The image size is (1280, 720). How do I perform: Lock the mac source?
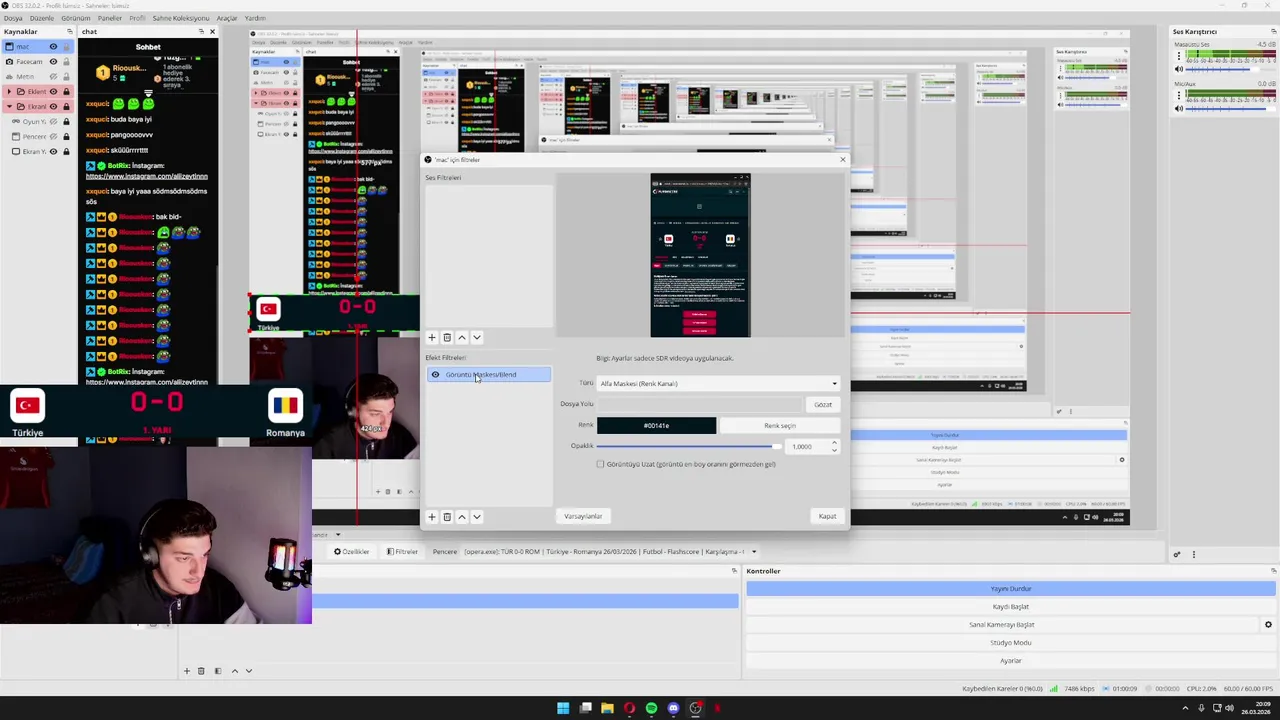point(67,47)
